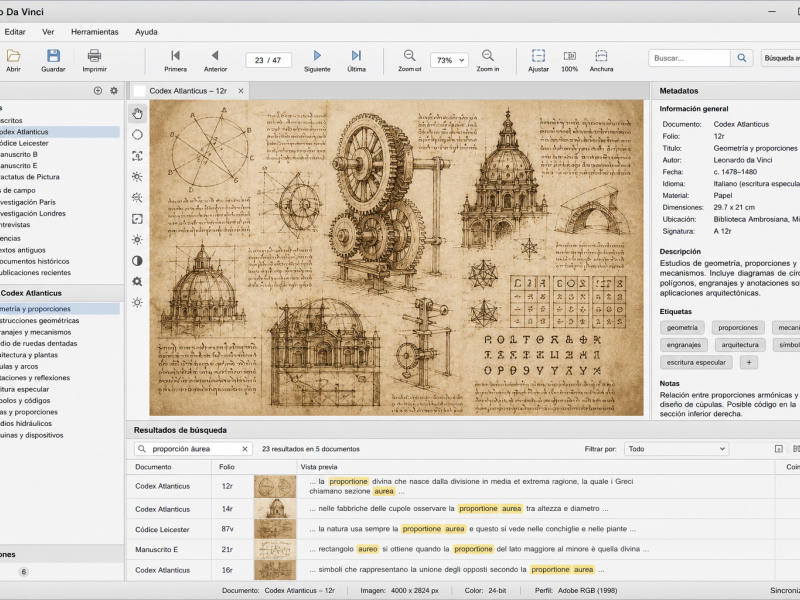Click the proporción áurea results search field
This screenshot has height=600, width=800.
[193, 449]
